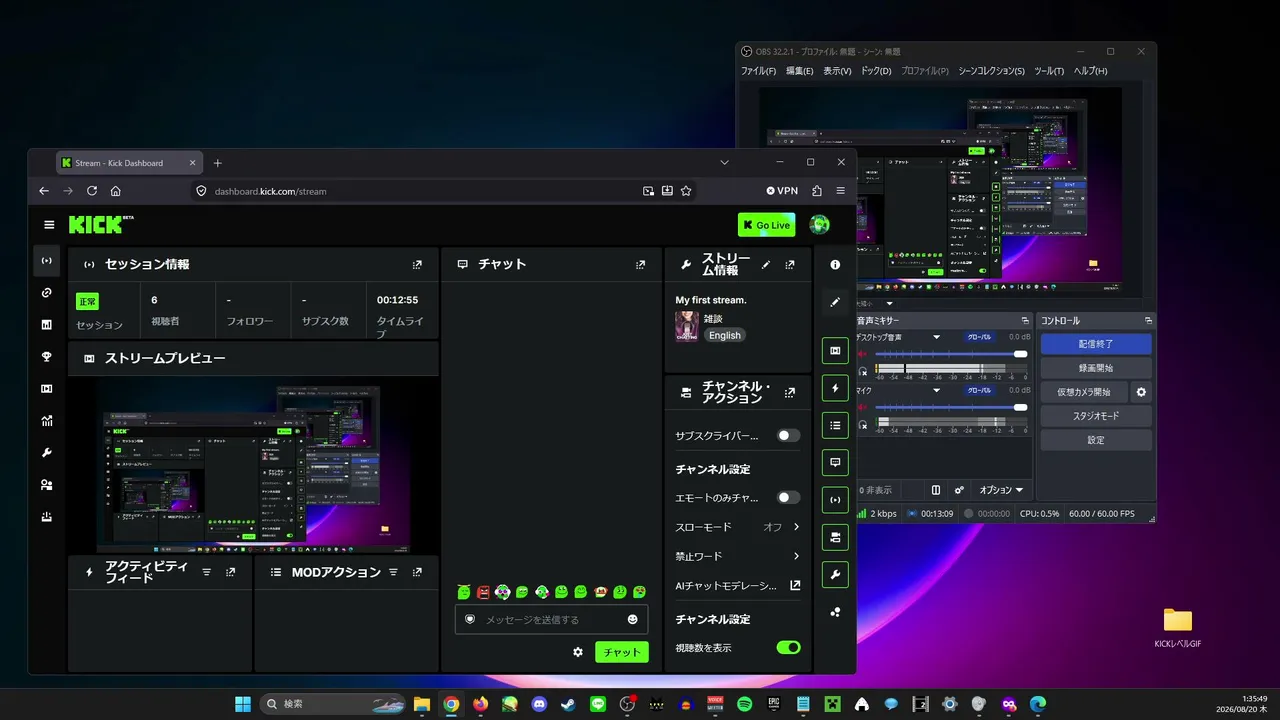Click the chat bubble icon in right rail
Viewport: 1280px width, 720px height.
(x=835, y=462)
